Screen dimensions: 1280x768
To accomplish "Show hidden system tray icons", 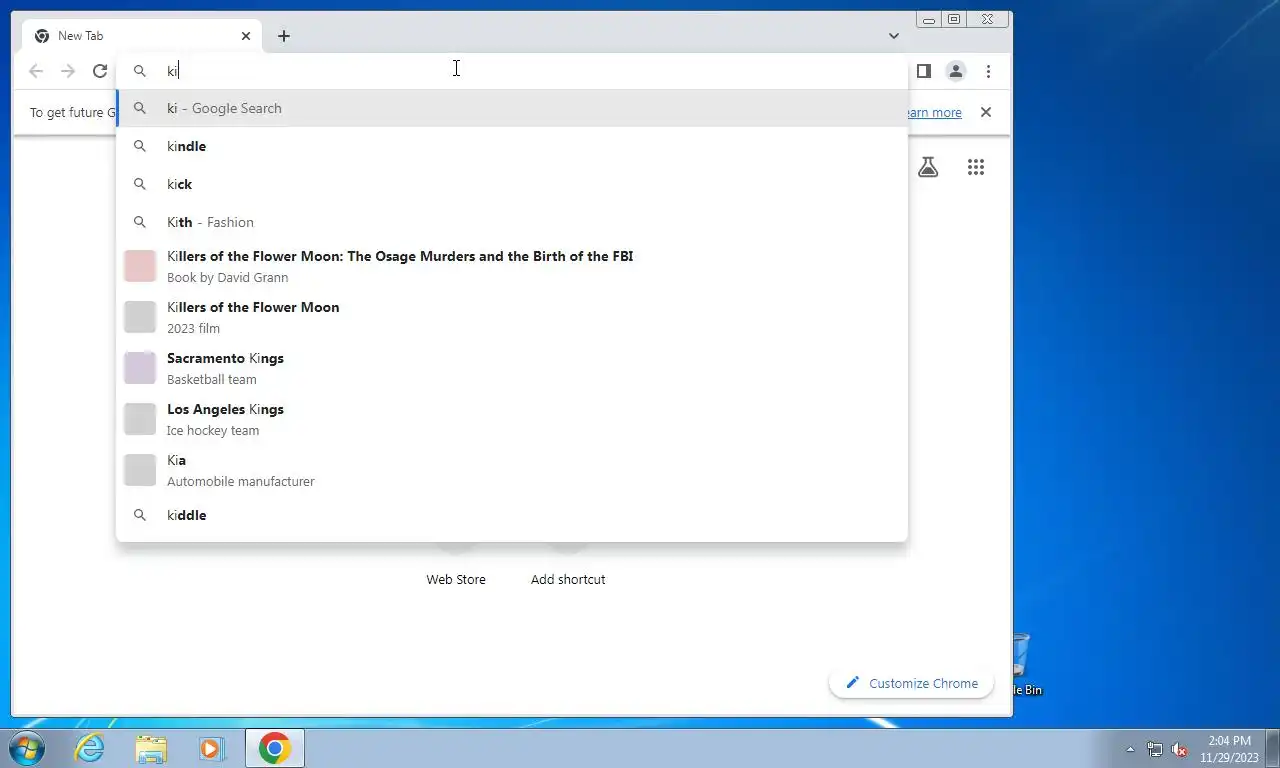I will [x=1130, y=749].
